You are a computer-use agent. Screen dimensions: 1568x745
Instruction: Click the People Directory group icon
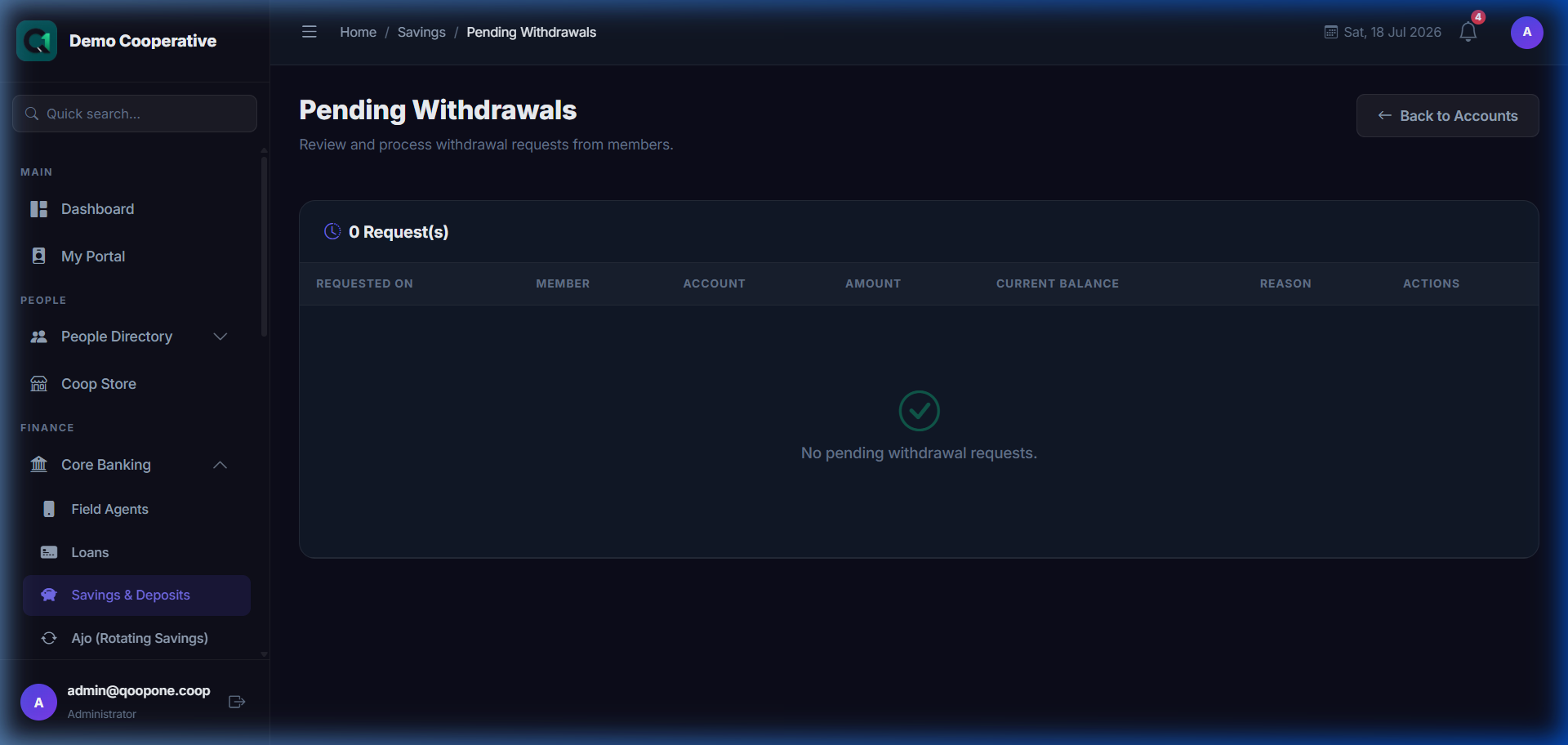[x=38, y=337]
